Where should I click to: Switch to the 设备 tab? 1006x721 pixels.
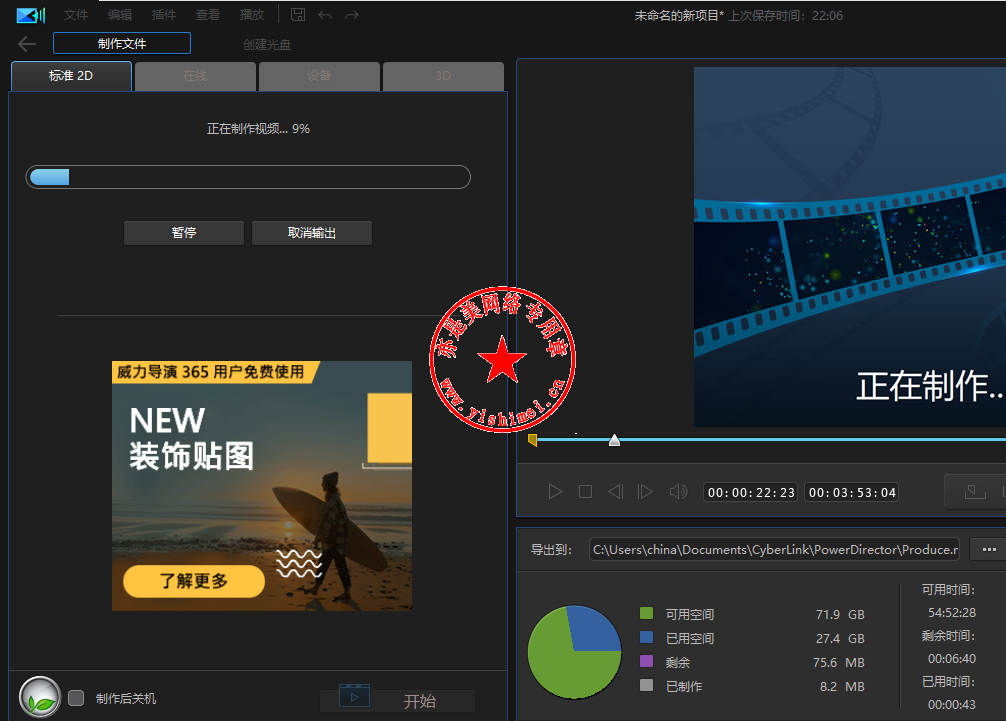tap(319, 76)
